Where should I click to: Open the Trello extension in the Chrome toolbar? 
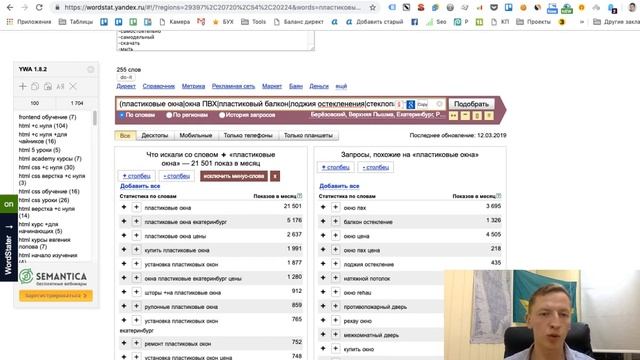coord(509,7)
